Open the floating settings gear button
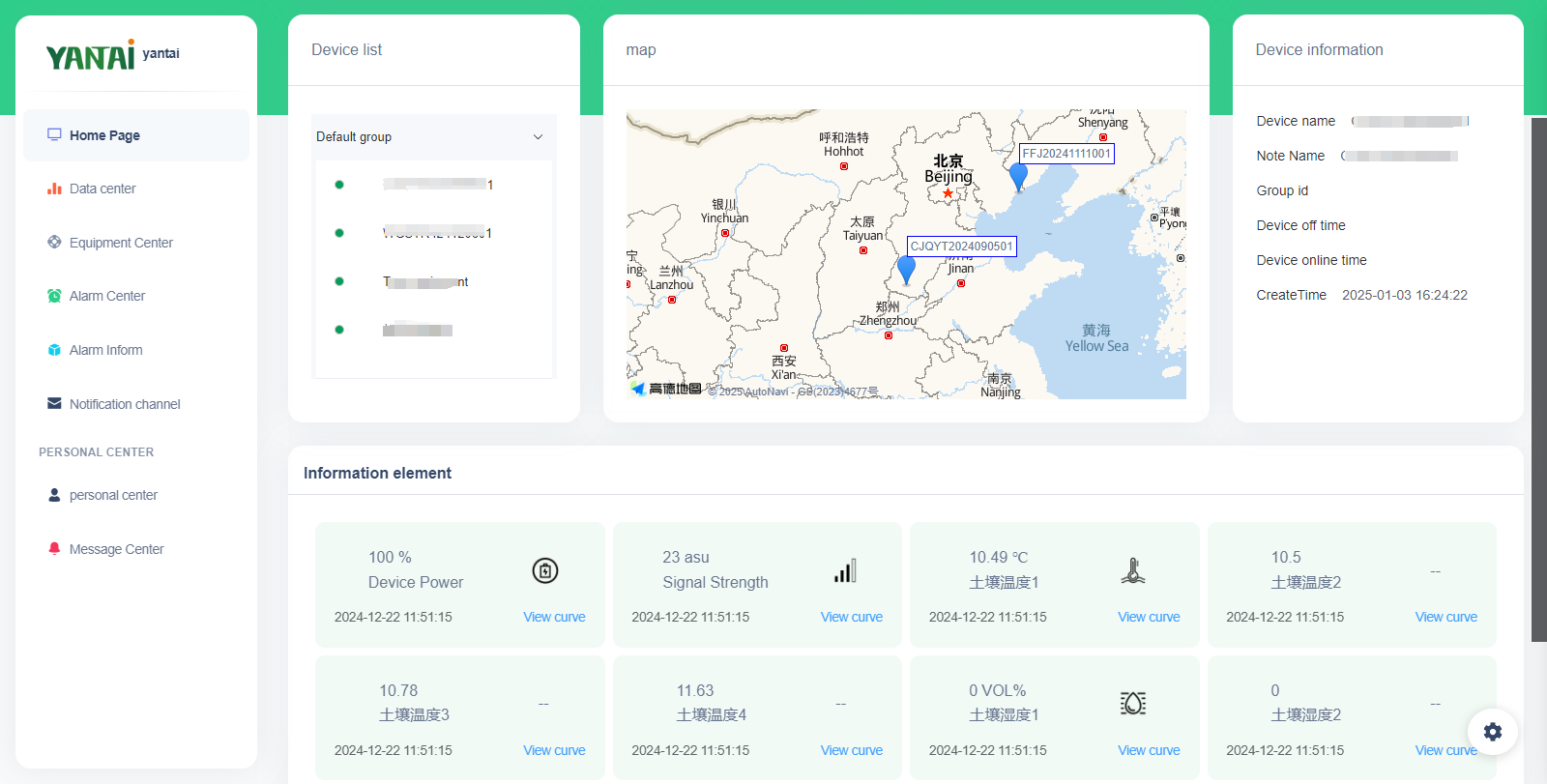 pyautogui.click(x=1493, y=732)
